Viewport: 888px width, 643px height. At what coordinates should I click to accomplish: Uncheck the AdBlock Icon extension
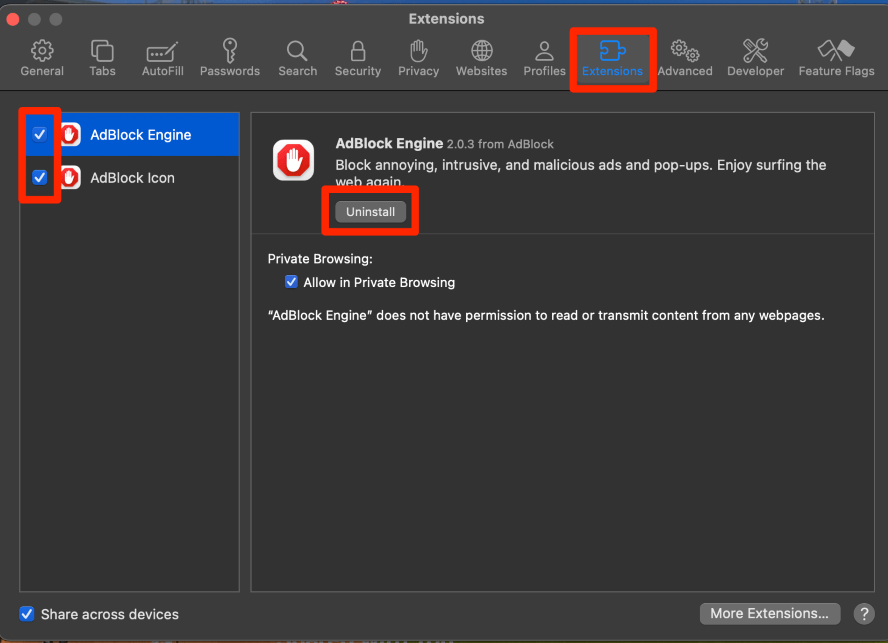[x=40, y=178]
